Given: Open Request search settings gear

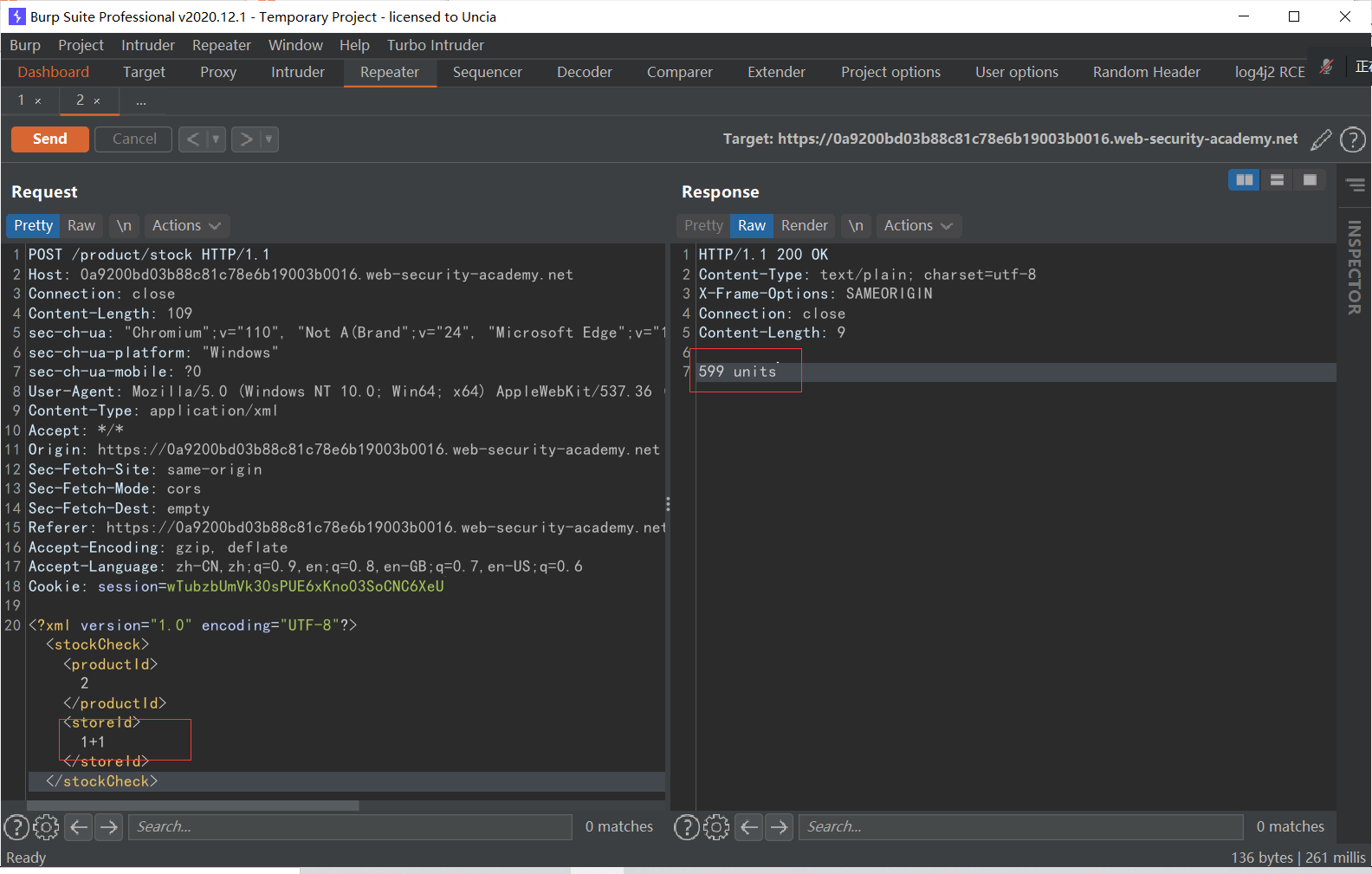Looking at the screenshot, I should coord(46,827).
